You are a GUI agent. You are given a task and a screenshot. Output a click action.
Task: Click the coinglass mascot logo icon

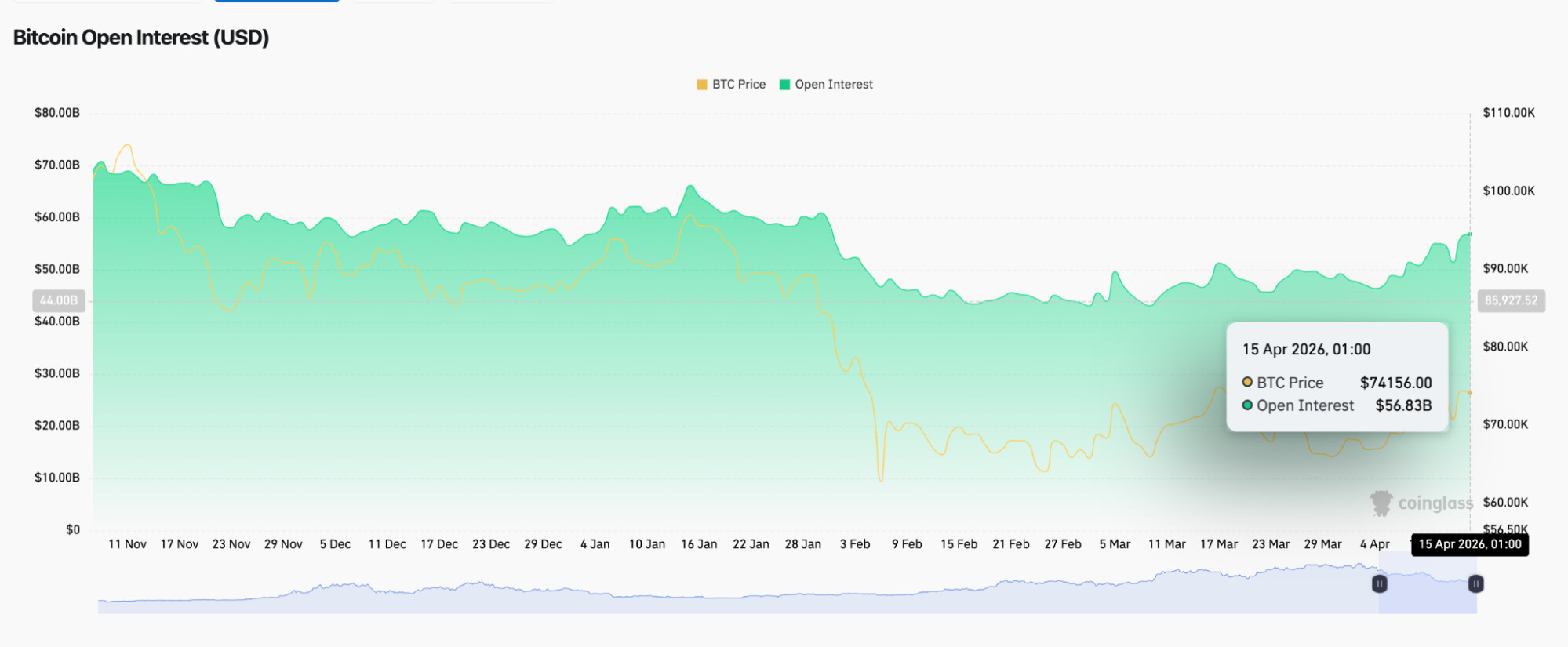click(x=1381, y=503)
